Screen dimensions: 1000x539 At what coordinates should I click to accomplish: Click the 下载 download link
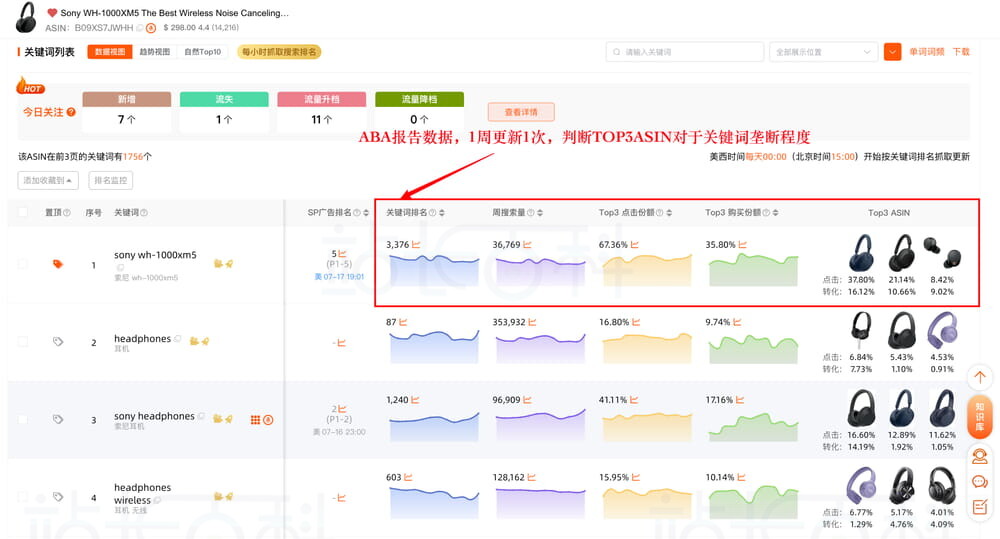[961, 52]
